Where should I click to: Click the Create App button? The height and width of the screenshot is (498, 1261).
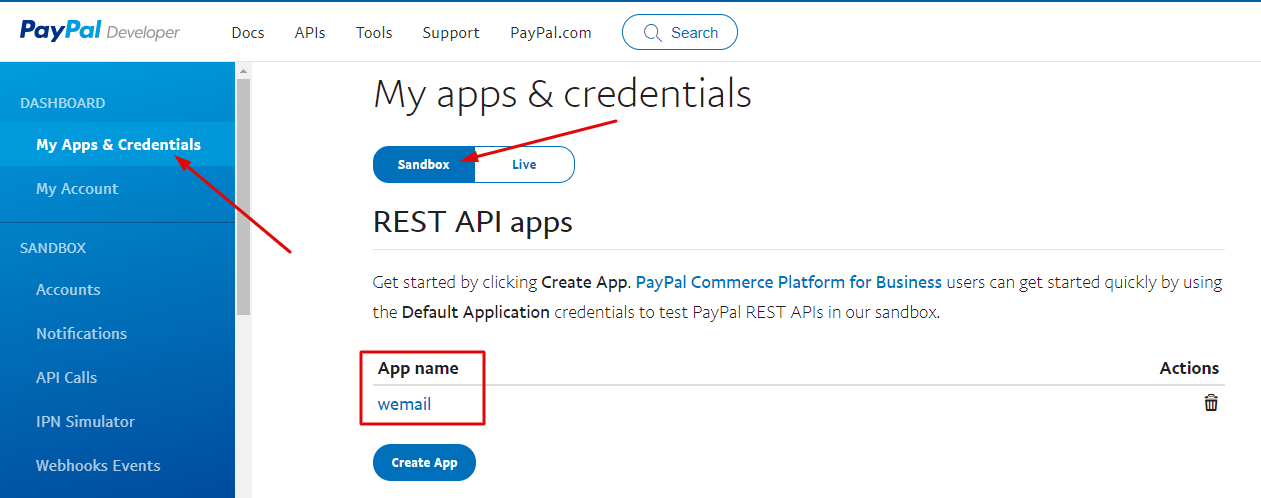tap(424, 463)
